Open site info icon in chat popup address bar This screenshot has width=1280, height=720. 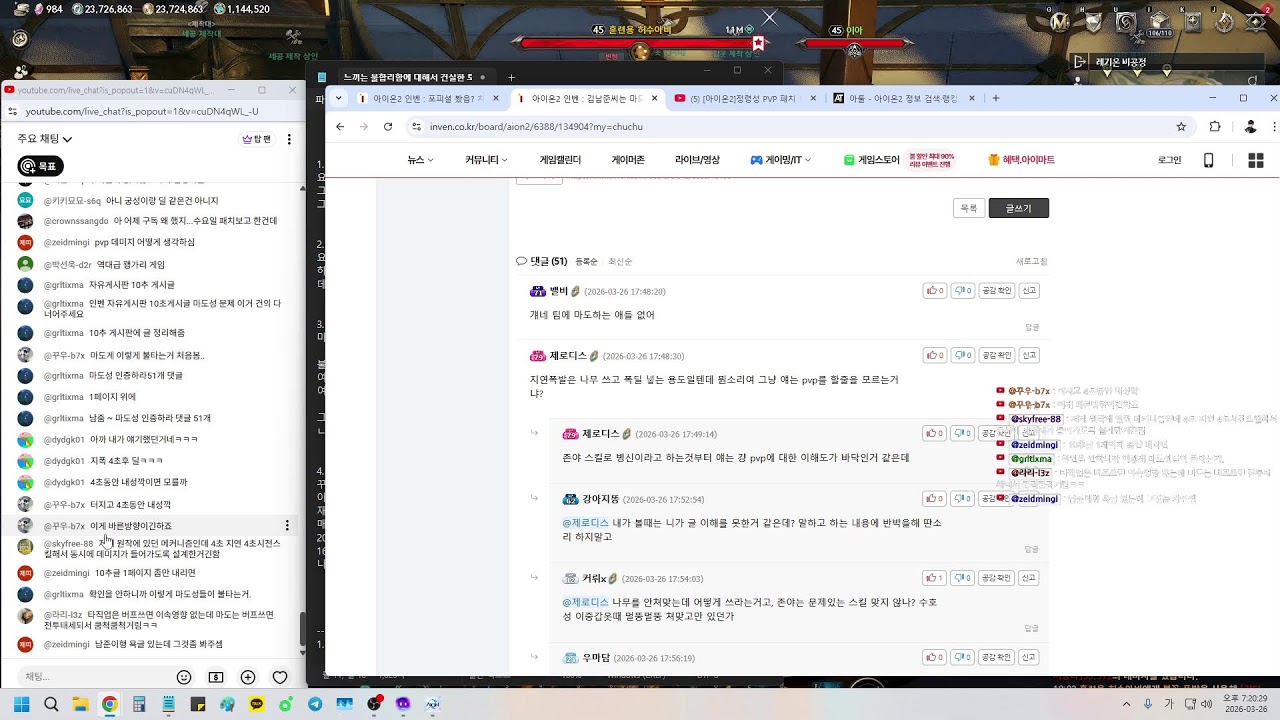(x=12, y=112)
